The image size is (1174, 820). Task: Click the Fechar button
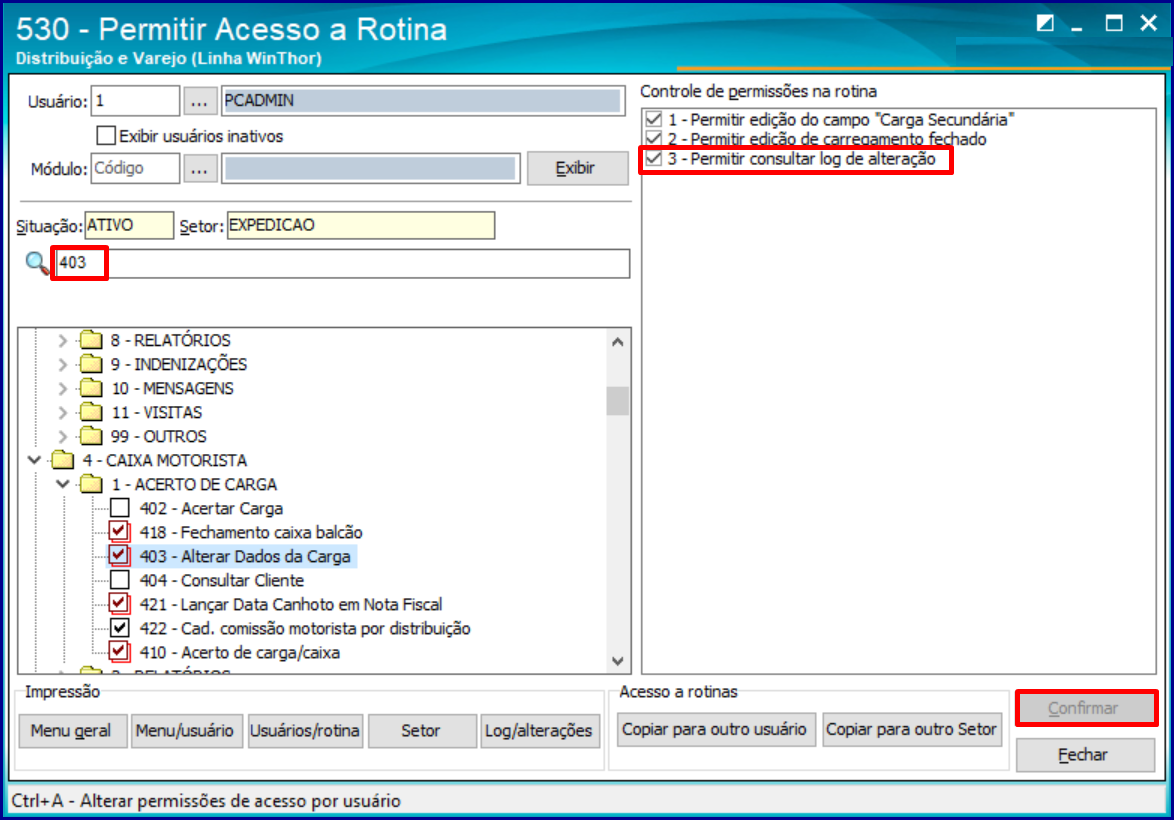tap(1085, 755)
